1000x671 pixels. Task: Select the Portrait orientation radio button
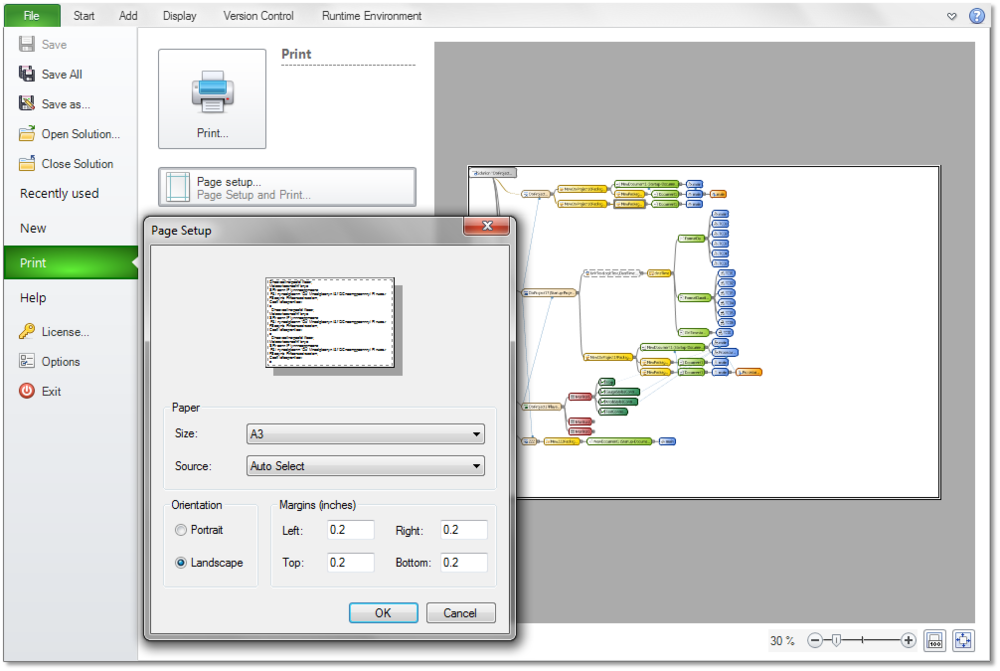pyautogui.click(x=181, y=530)
